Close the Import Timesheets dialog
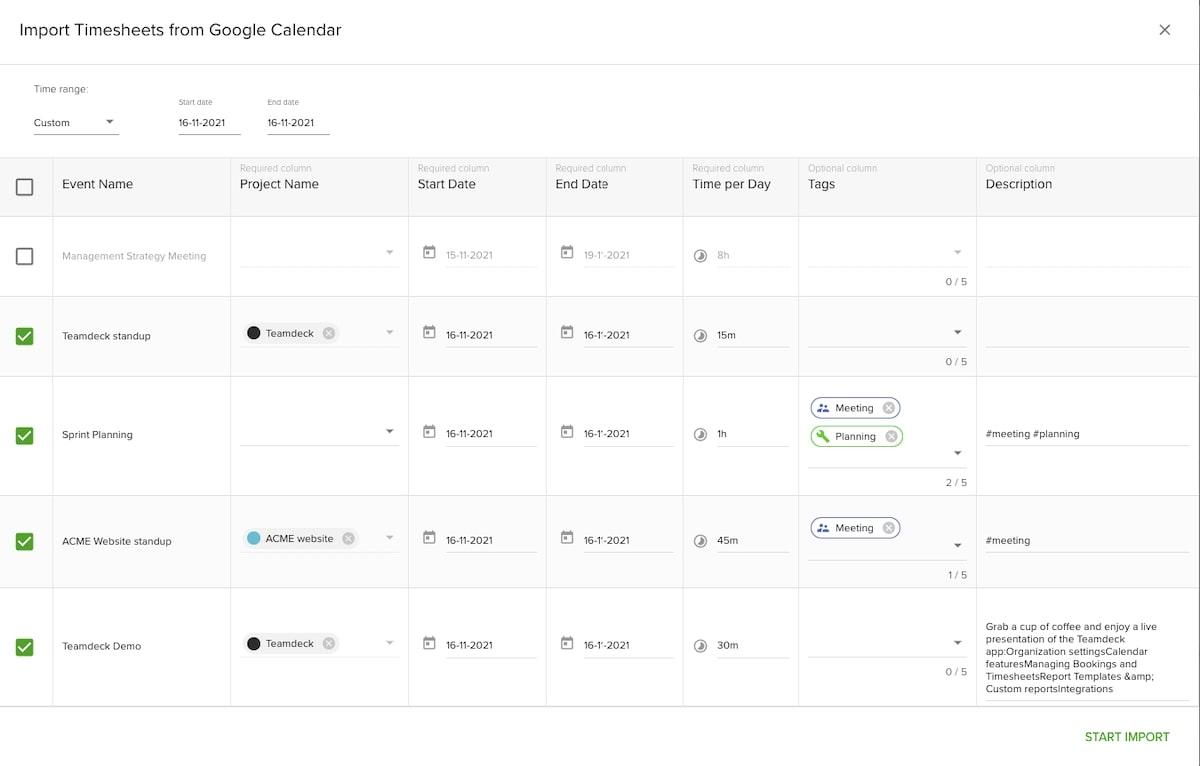The height and width of the screenshot is (766, 1200). click(1164, 30)
